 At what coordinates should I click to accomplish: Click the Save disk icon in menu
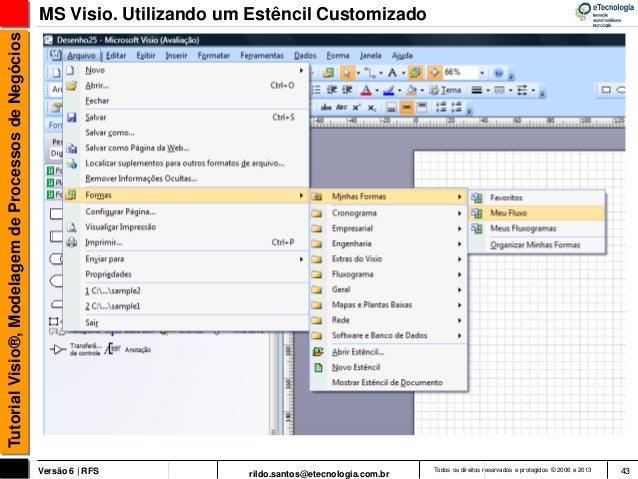click(72, 118)
